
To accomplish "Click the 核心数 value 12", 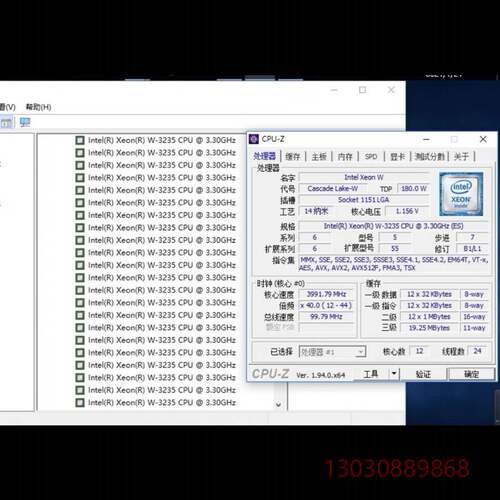I will [x=419, y=351].
